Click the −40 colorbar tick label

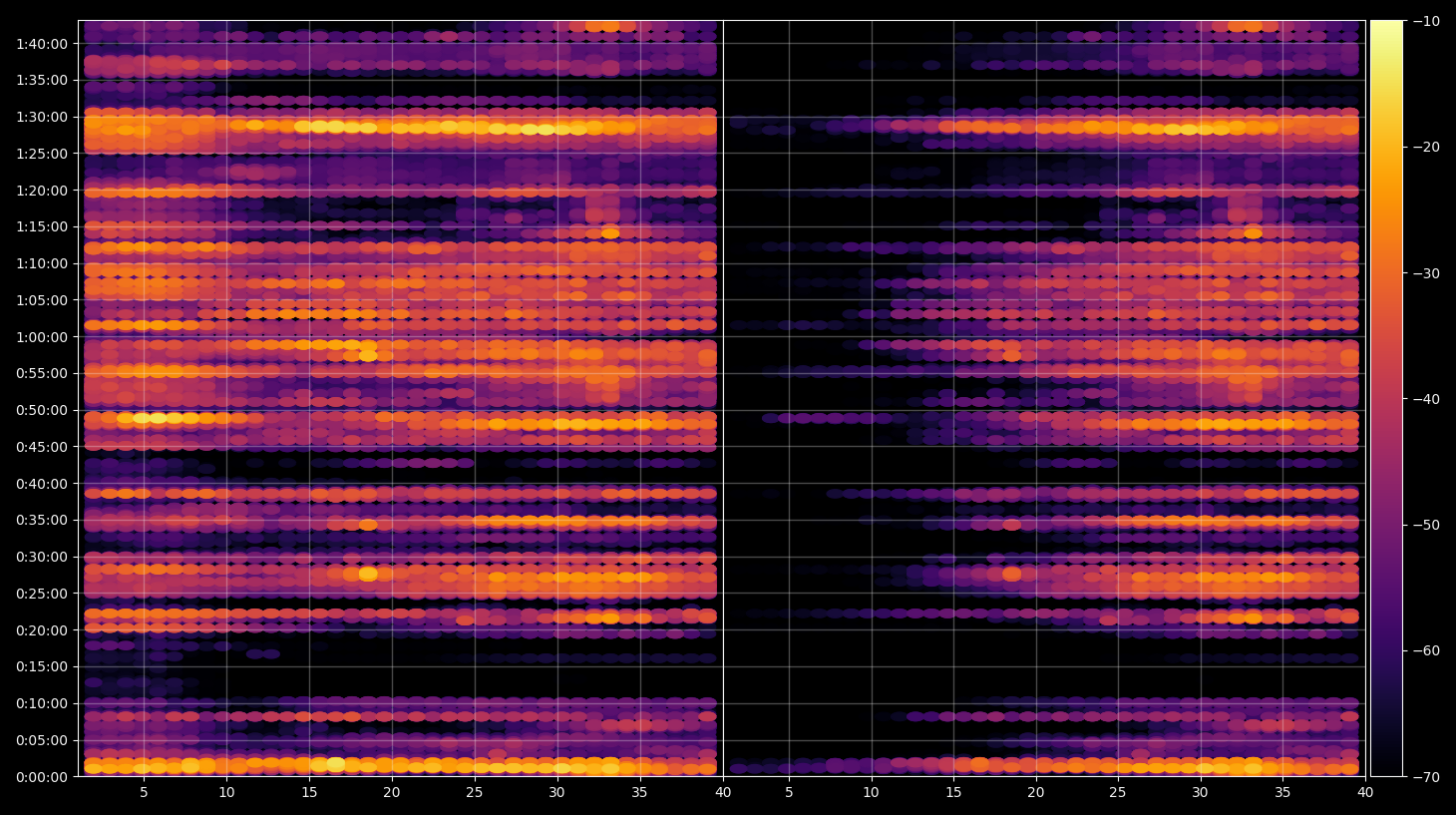1427,399
